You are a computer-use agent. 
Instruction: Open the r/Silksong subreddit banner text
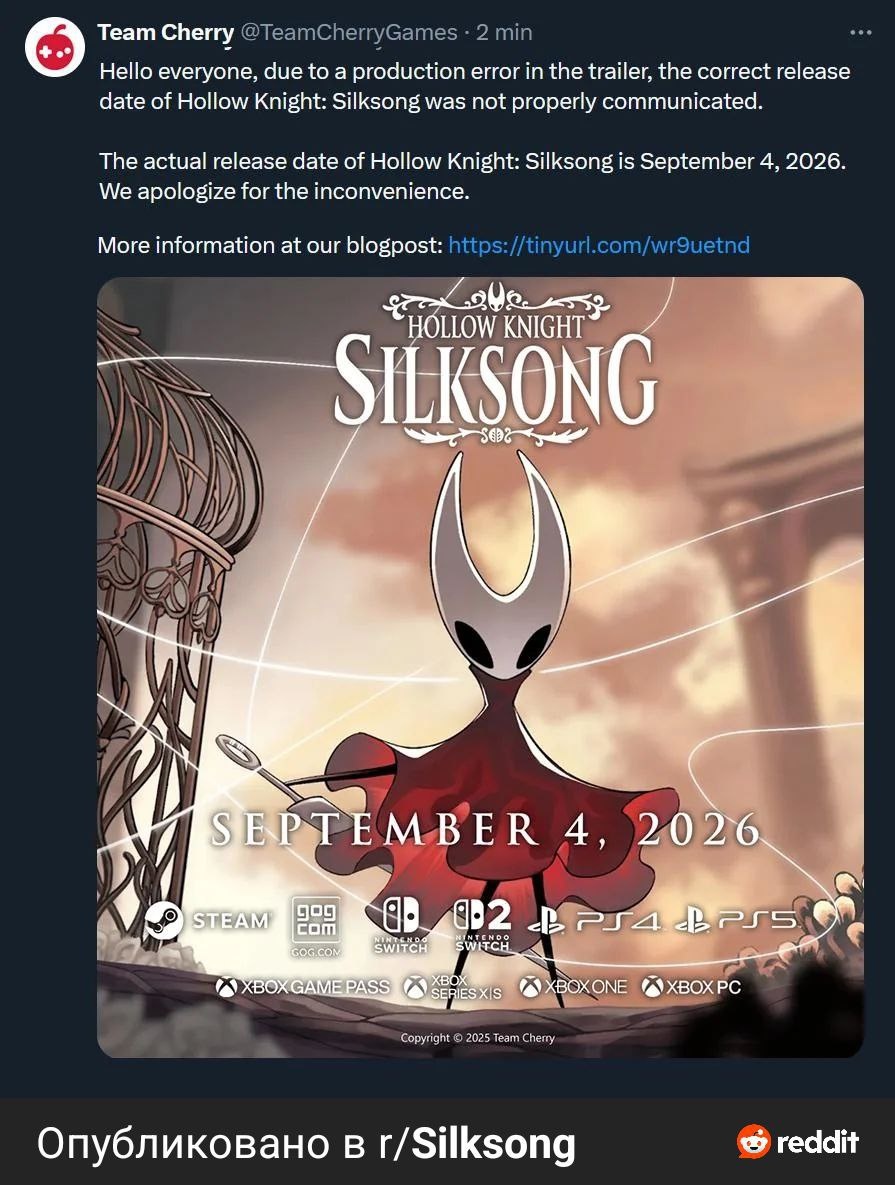click(306, 1143)
